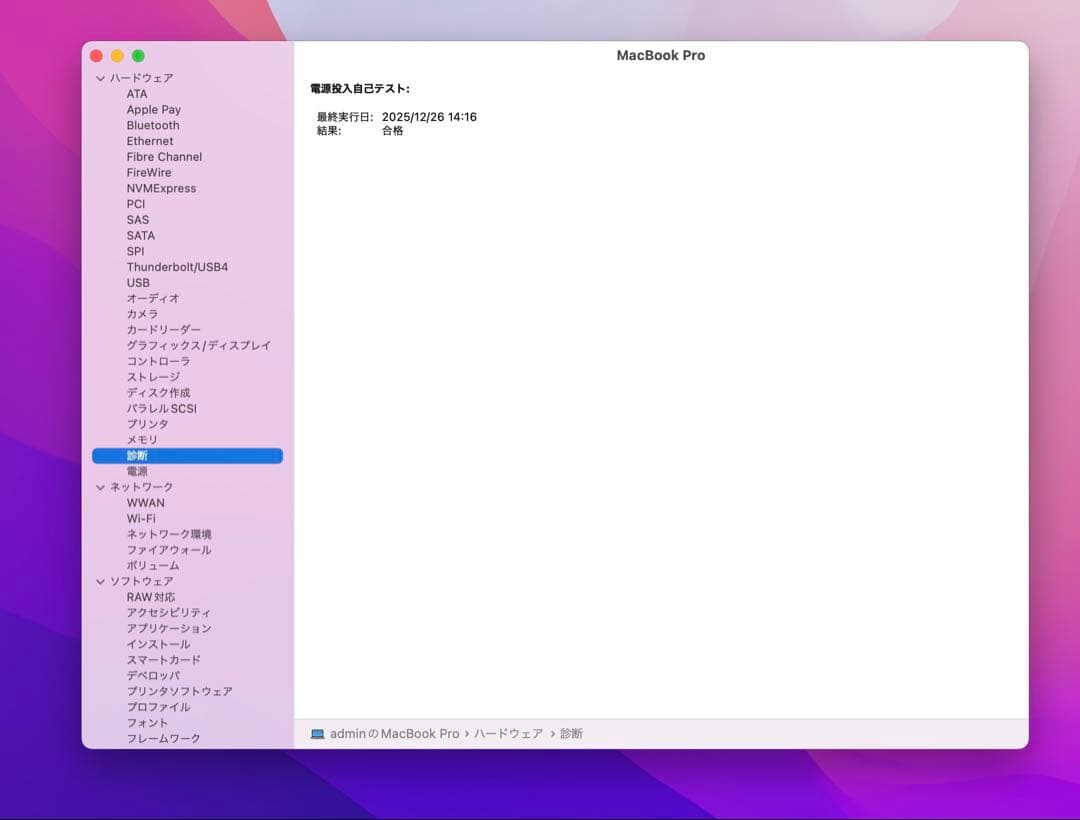Click the 電源投入自己テスト heading

click(x=360, y=89)
